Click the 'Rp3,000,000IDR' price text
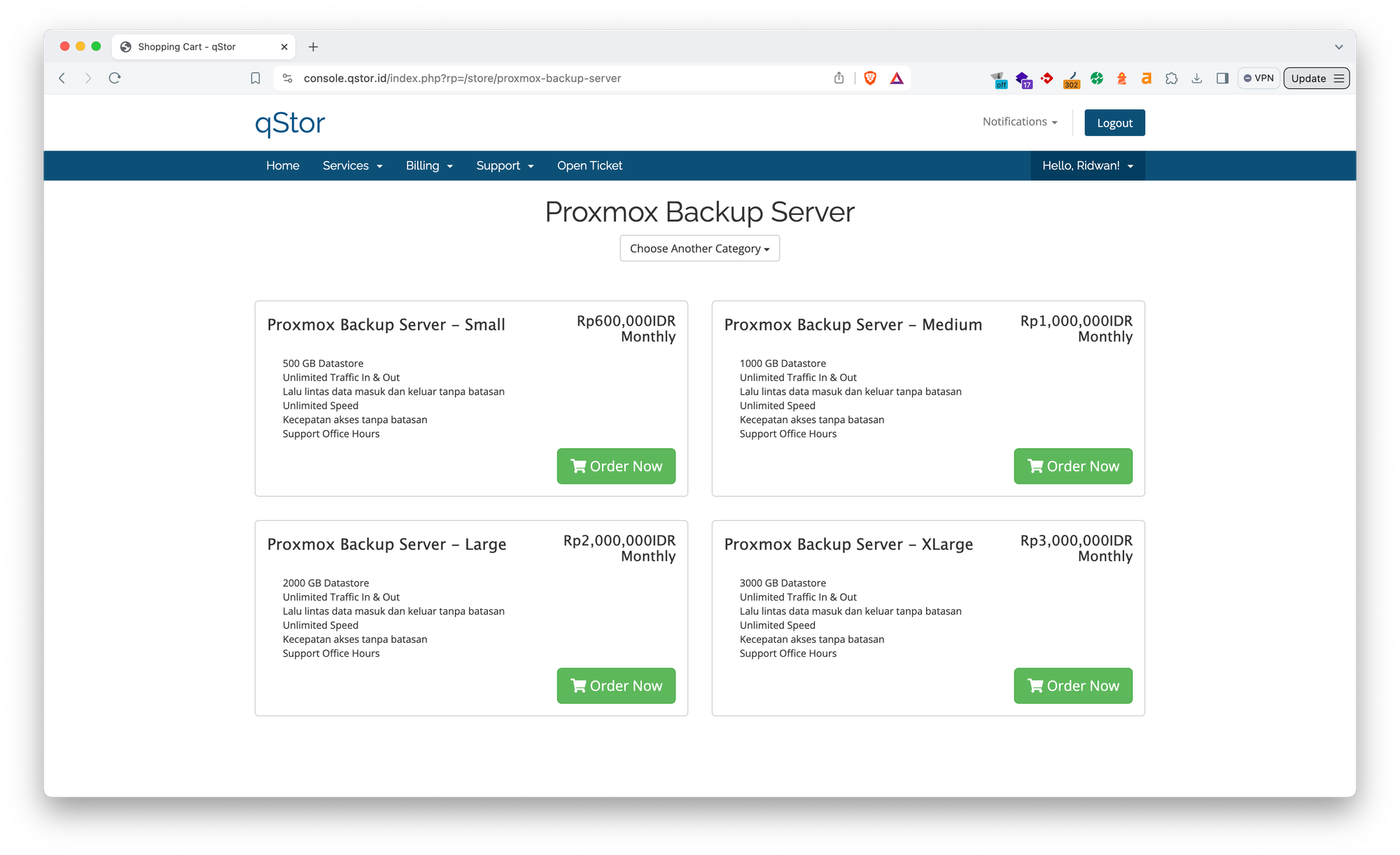1400x855 pixels. pyautogui.click(x=1076, y=541)
